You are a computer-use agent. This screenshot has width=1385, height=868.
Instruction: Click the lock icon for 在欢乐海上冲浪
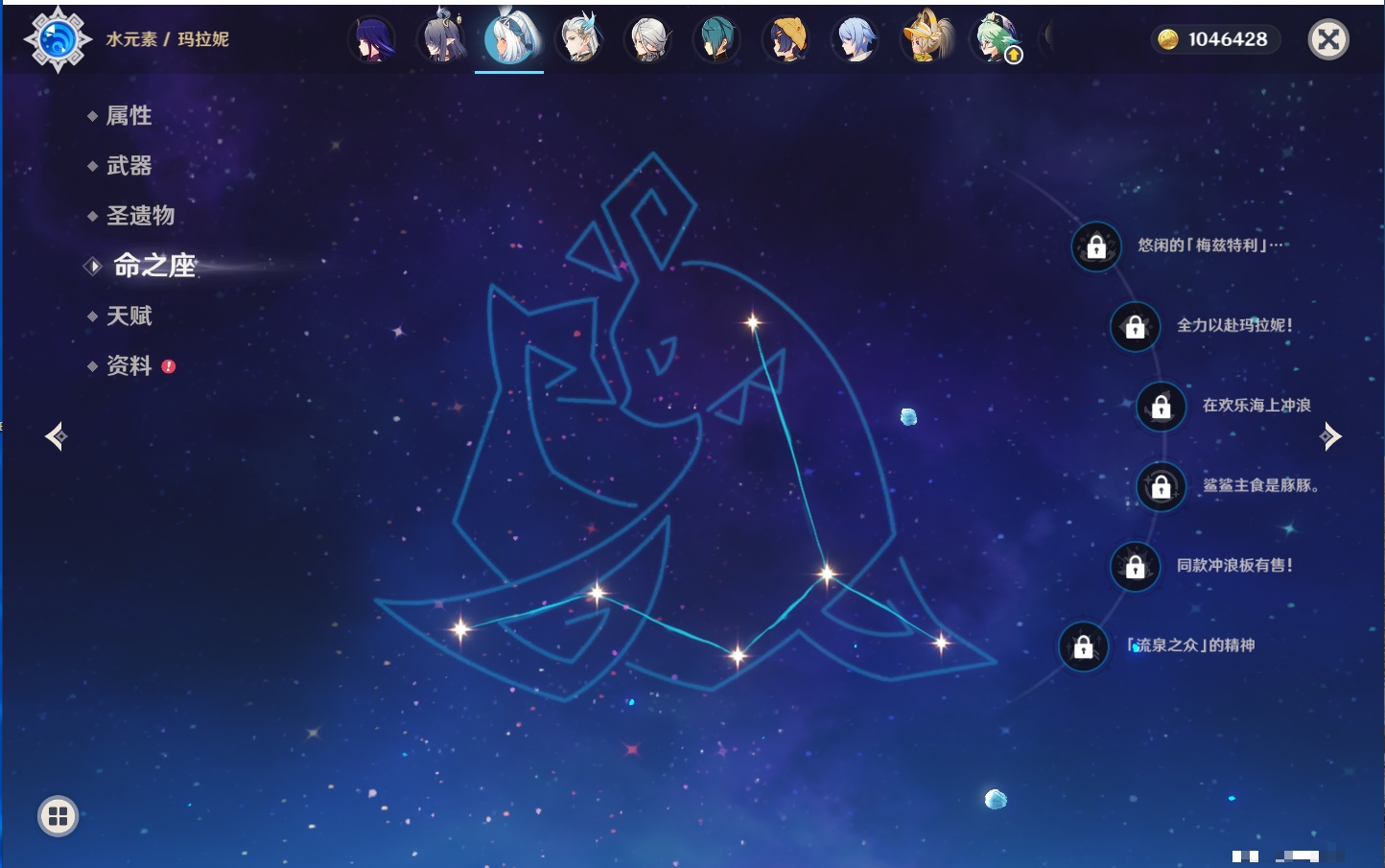(x=1162, y=406)
